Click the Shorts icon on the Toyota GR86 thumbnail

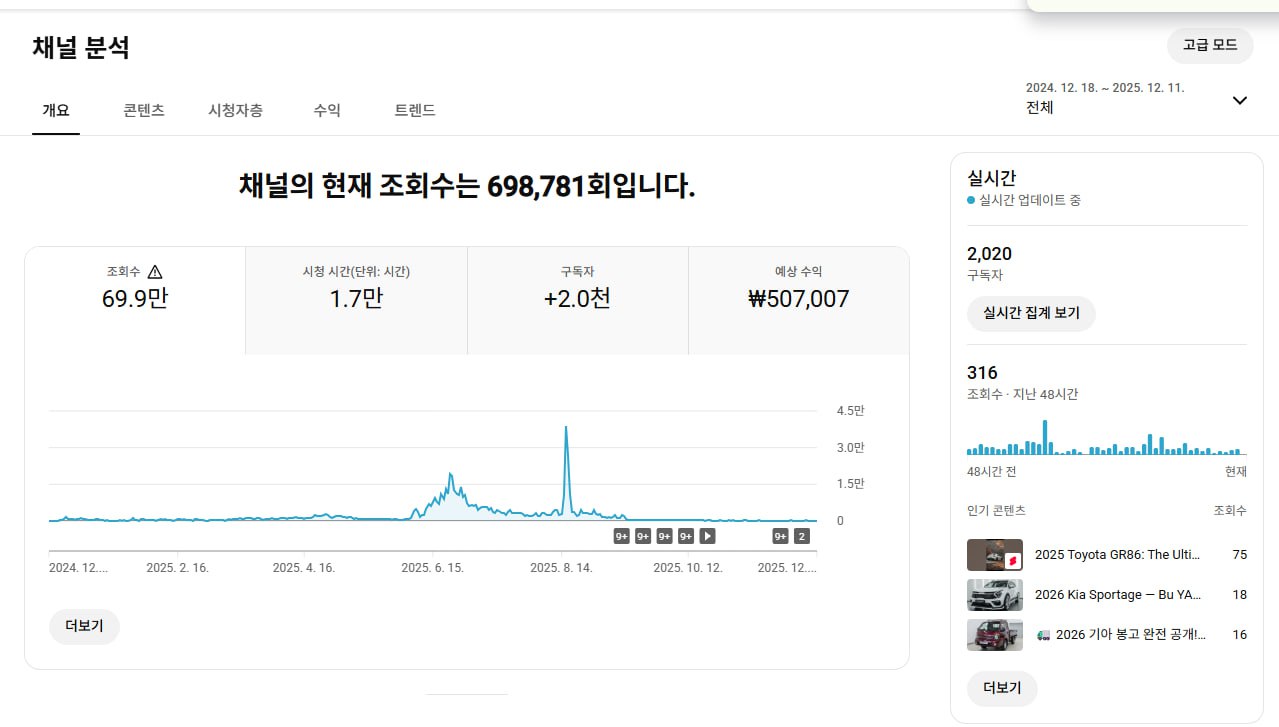click(x=1012, y=560)
